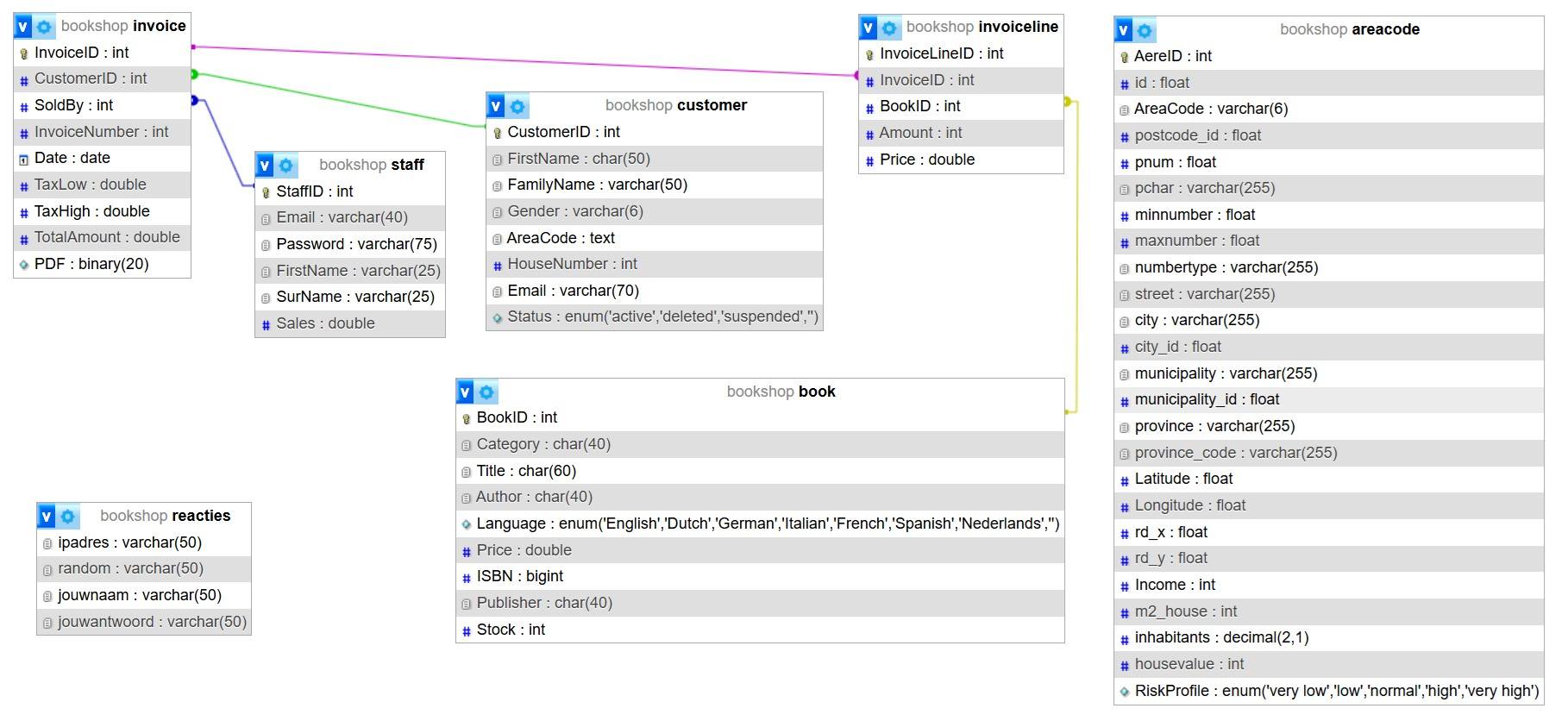Image resolution: width=1568 pixels, height=721 pixels.
Task: Open the areacode table gear options
Action: click(x=1145, y=30)
